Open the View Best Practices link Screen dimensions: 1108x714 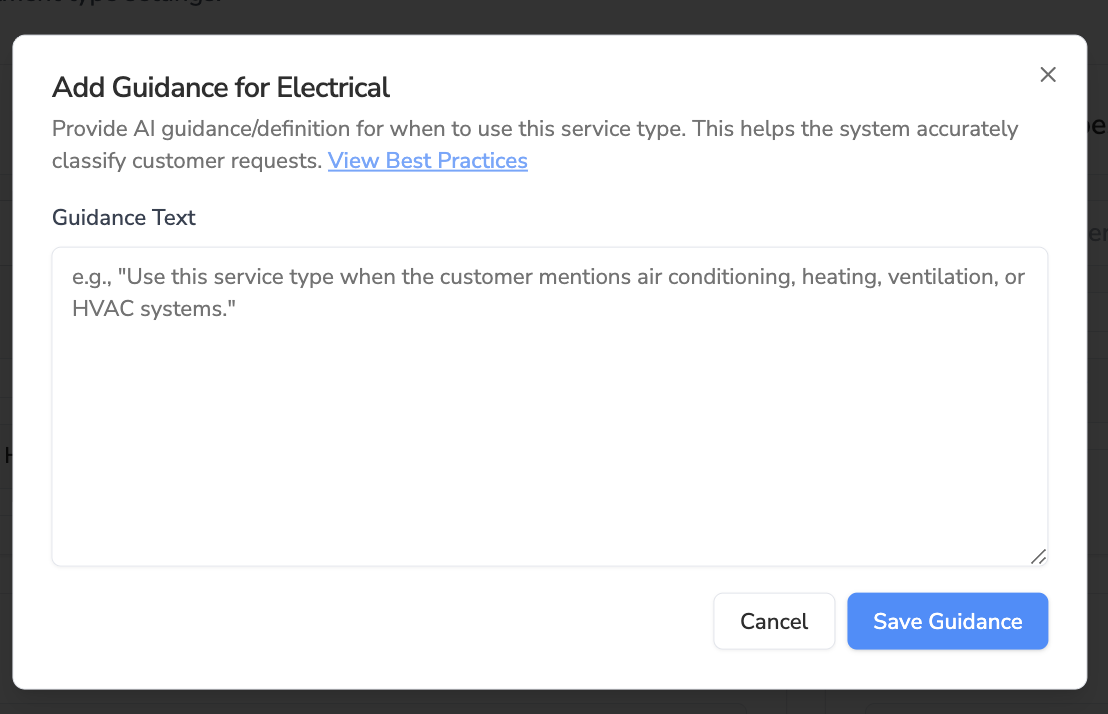[428, 160]
